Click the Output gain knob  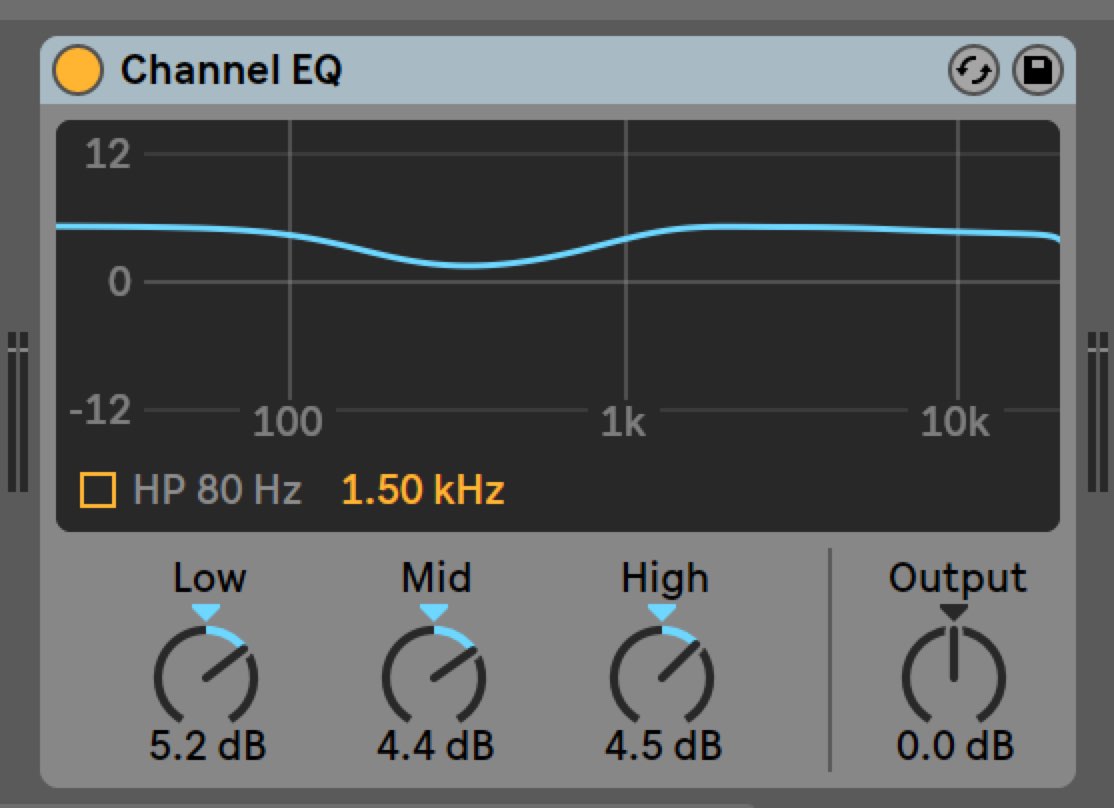[954, 675]
